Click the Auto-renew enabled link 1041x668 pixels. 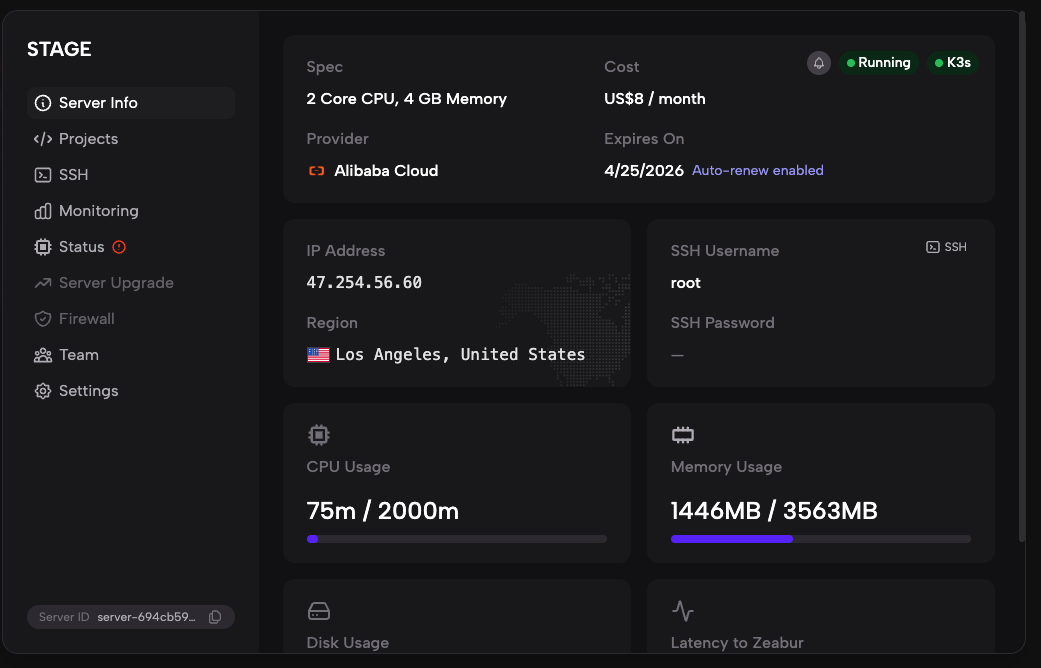pyautogui.click(x=758, y=171)
